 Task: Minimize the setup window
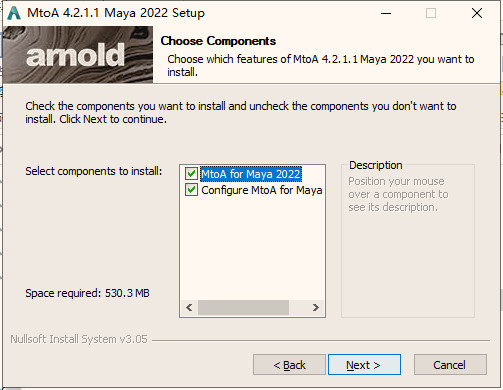(x=386, y=13)
